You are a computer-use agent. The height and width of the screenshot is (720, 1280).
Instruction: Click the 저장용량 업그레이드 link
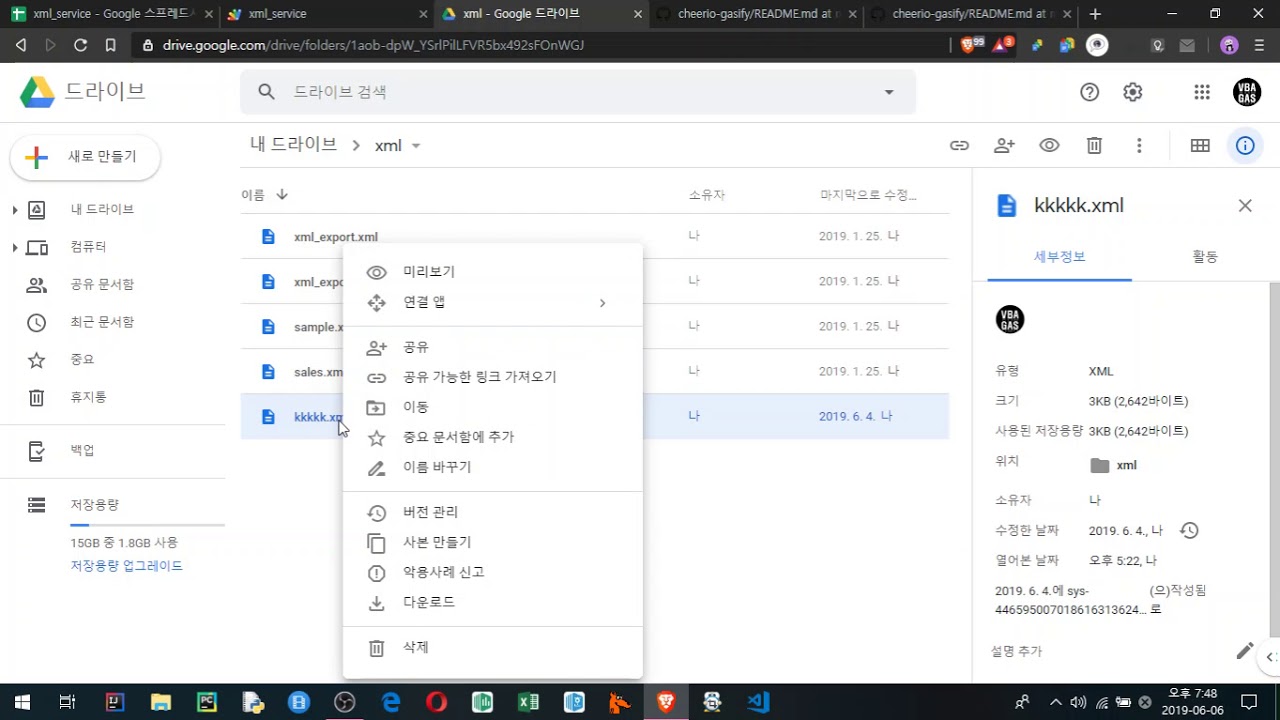tap(126, 566)
